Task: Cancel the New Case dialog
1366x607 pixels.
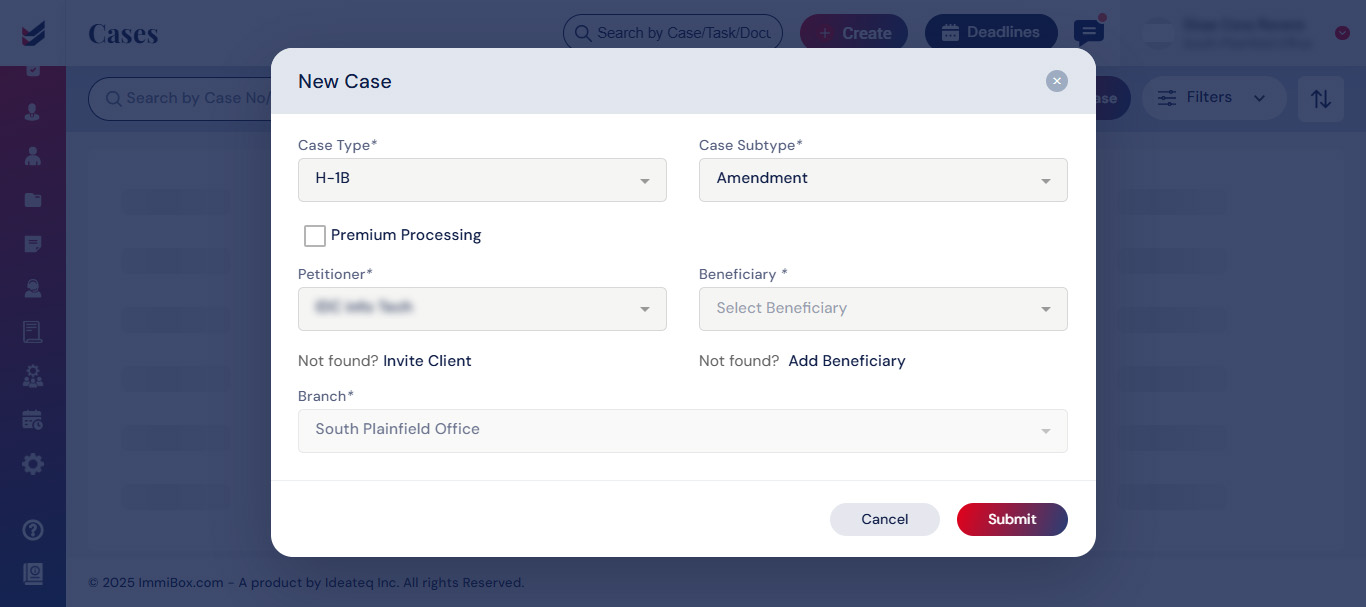Action: pyautogui.click(x=885, y=519)
